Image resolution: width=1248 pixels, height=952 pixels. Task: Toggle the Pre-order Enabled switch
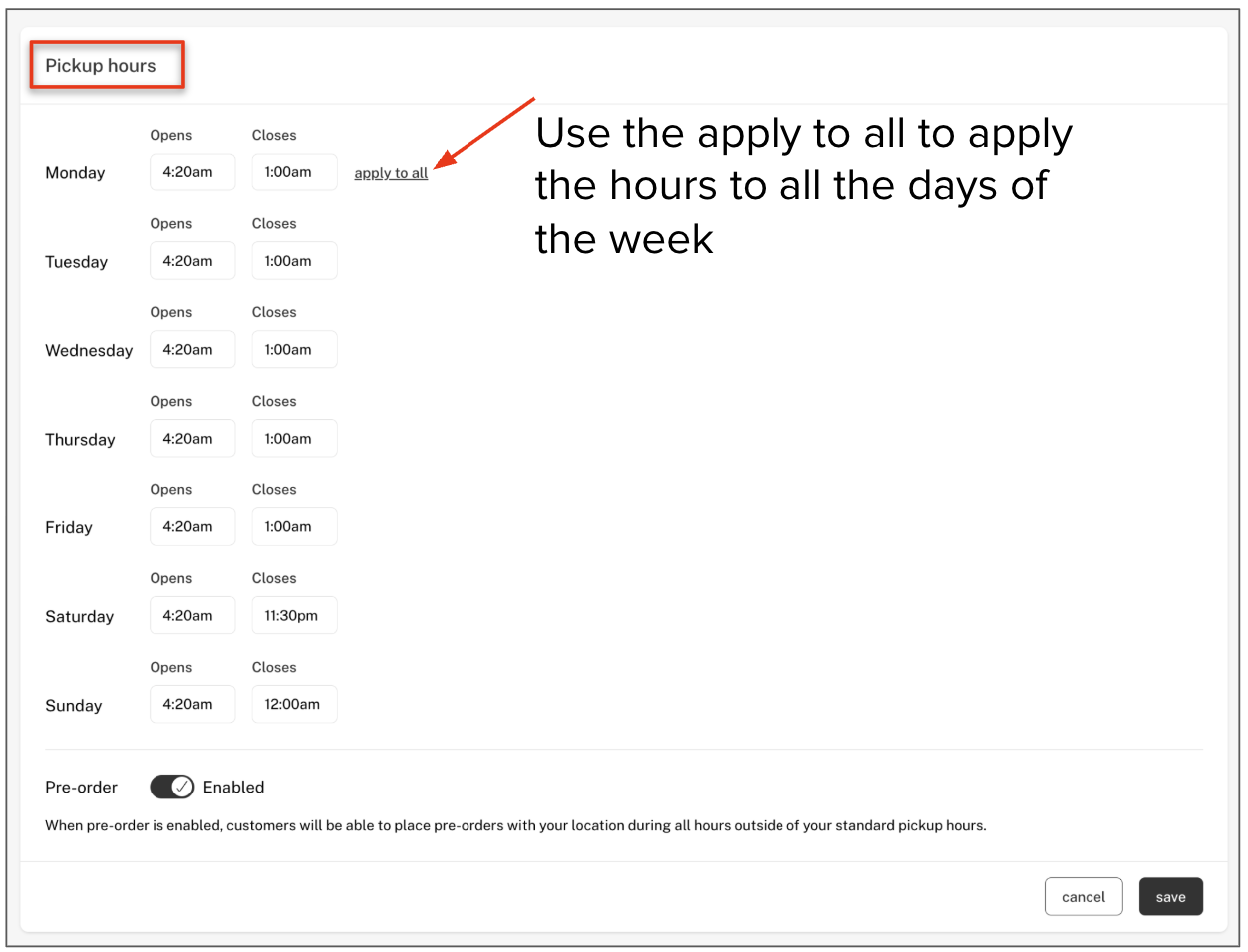pyautogui.click(x=172, y=787)
